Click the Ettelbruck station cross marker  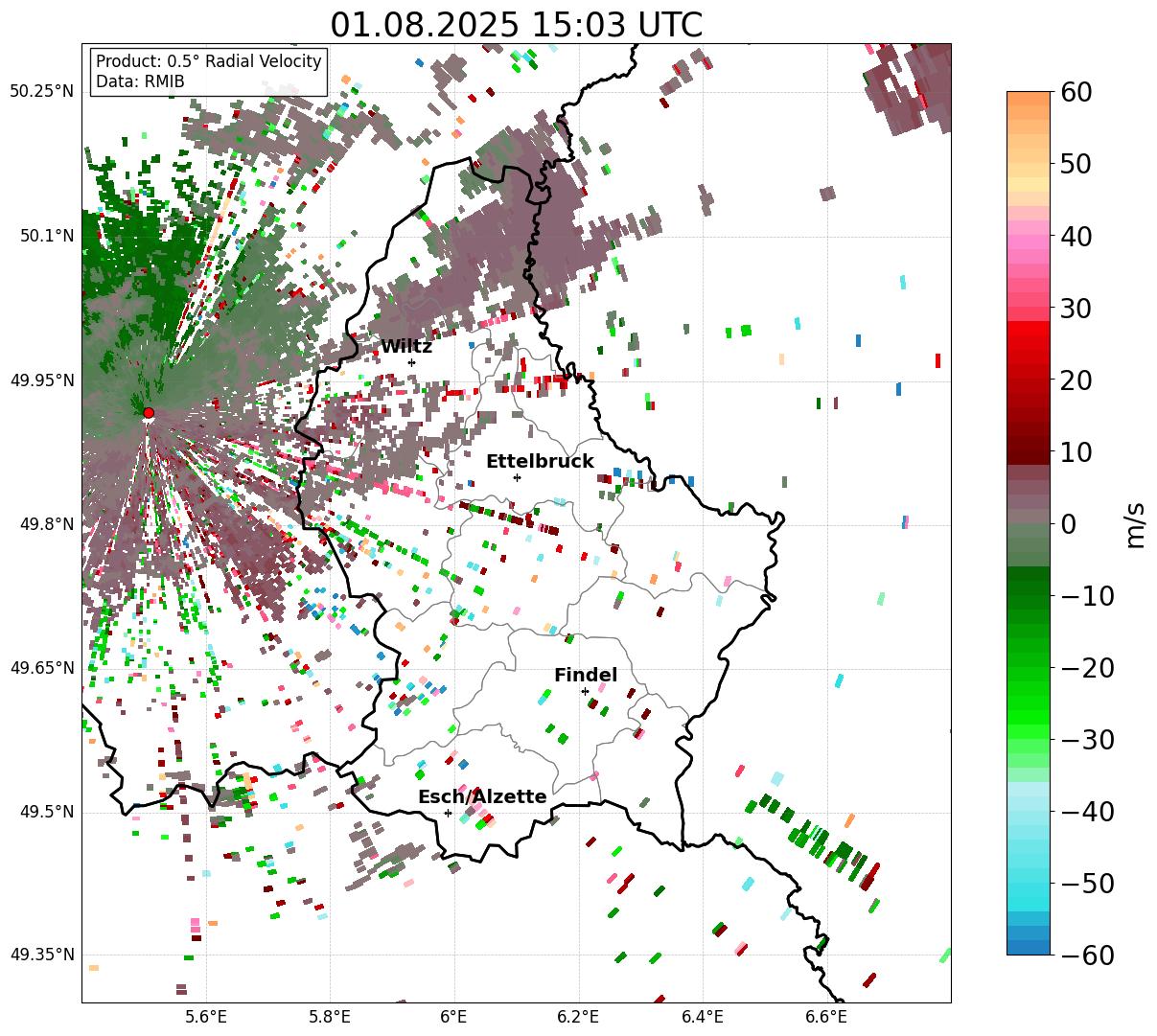pos(517,477)
